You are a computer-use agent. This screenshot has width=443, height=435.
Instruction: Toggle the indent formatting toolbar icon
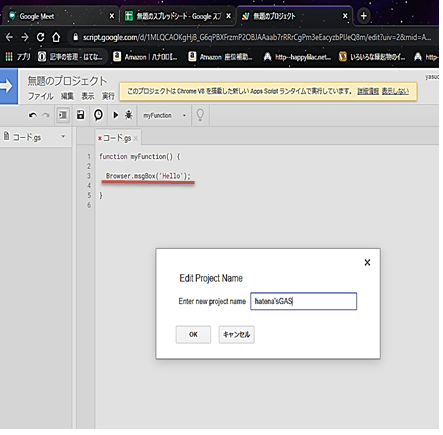(x=63, y=115)
